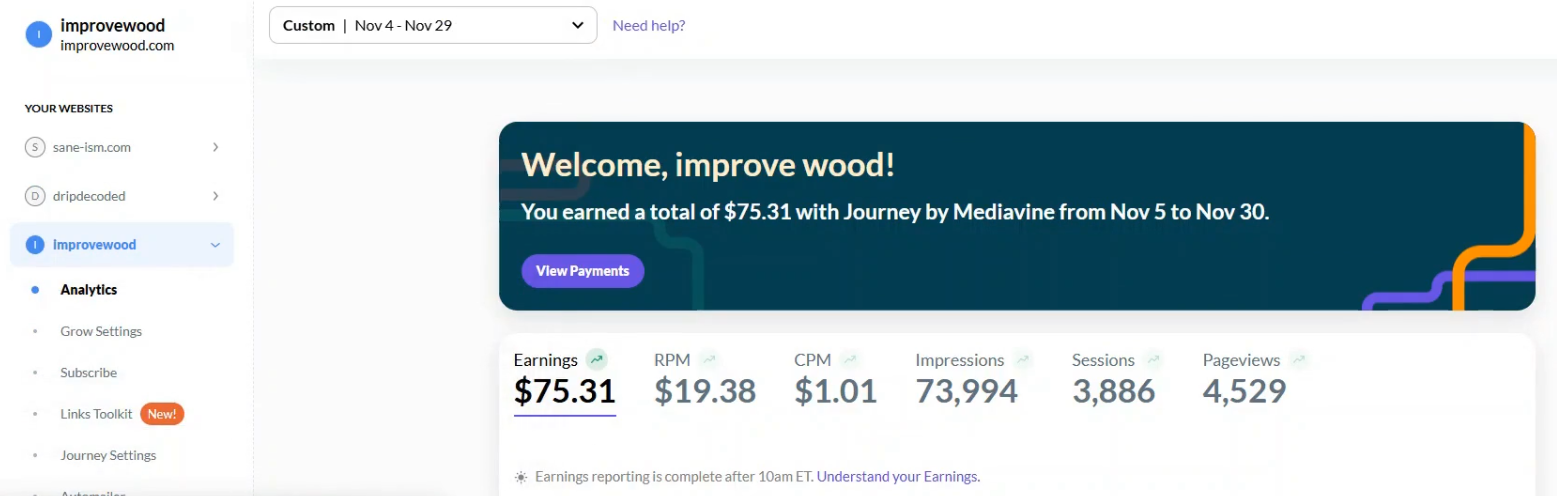Expand the sane-ism.com website chevron

(x=216, y=147)
